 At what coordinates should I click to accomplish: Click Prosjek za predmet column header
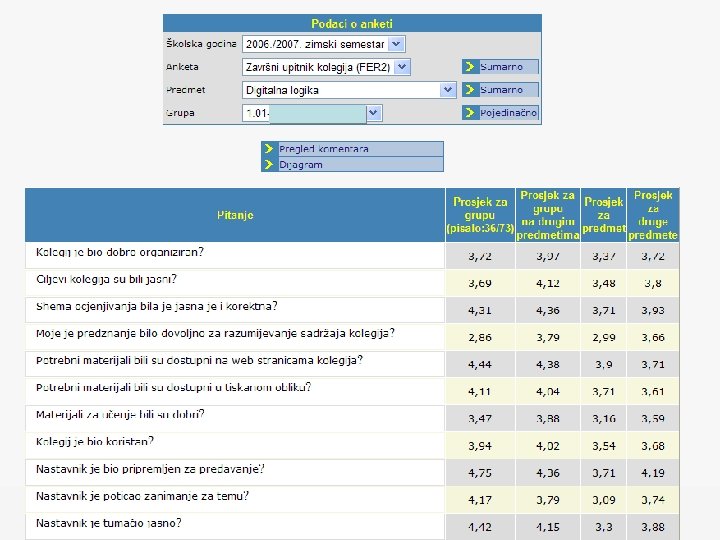click(603, 215)
